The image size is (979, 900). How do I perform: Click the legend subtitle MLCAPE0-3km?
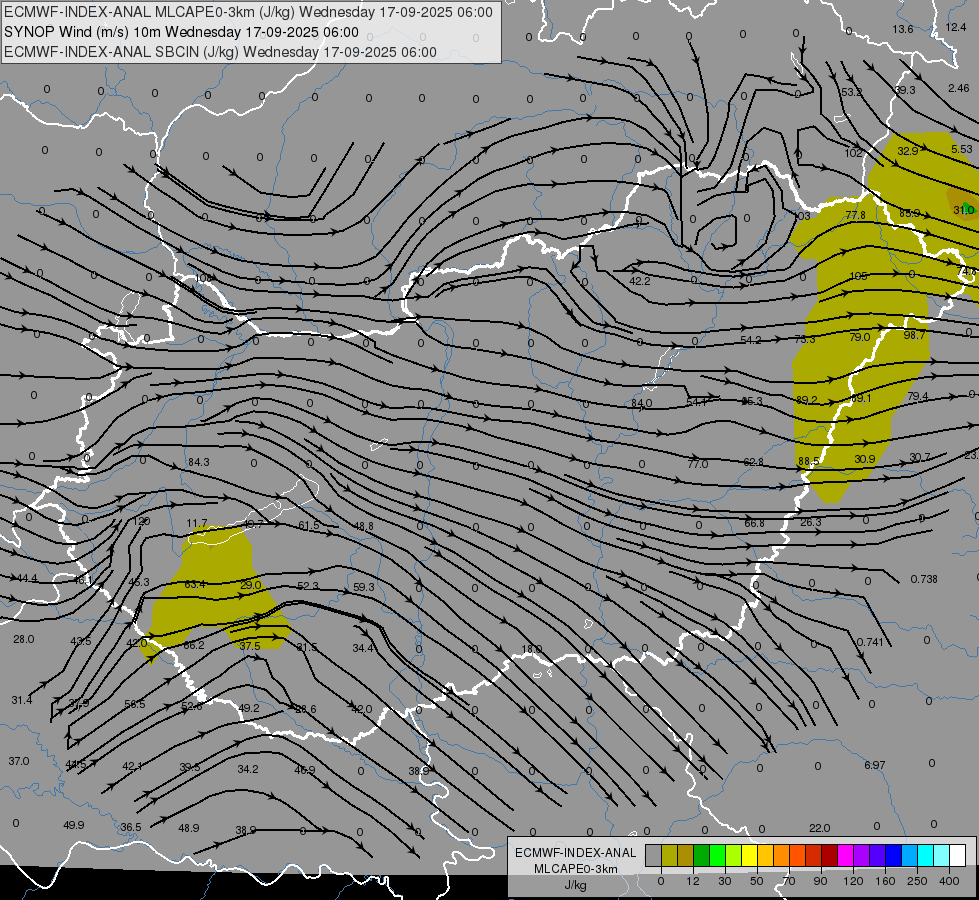point(575,869)
